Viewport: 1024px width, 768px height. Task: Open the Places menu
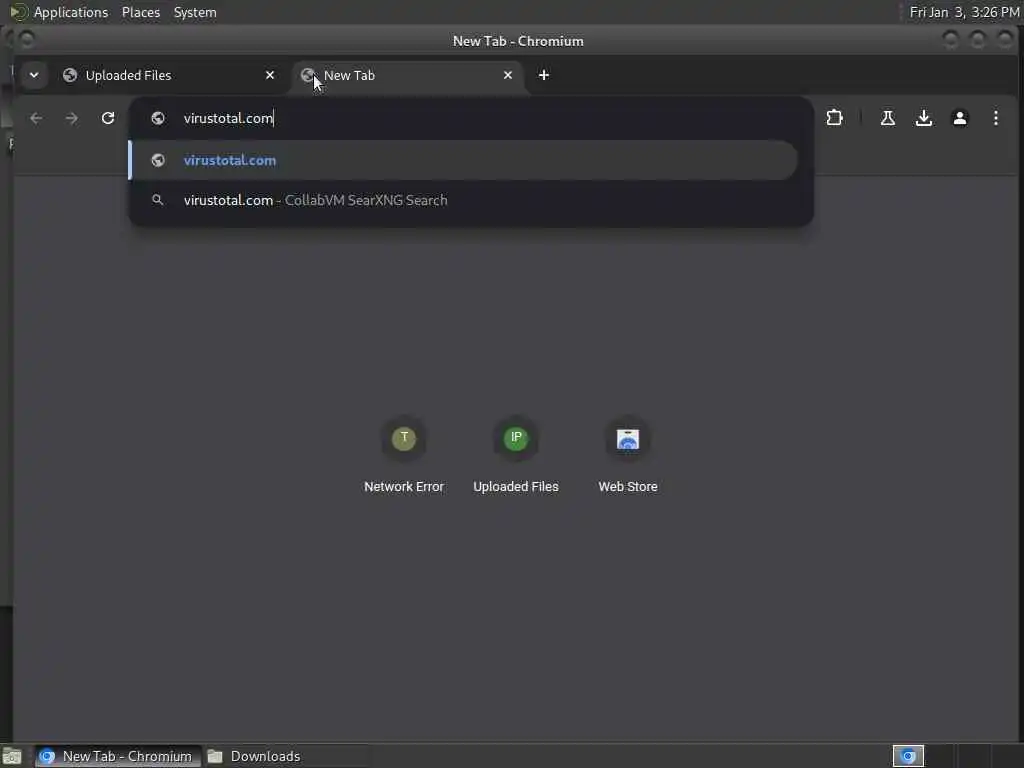coord(140,12)
